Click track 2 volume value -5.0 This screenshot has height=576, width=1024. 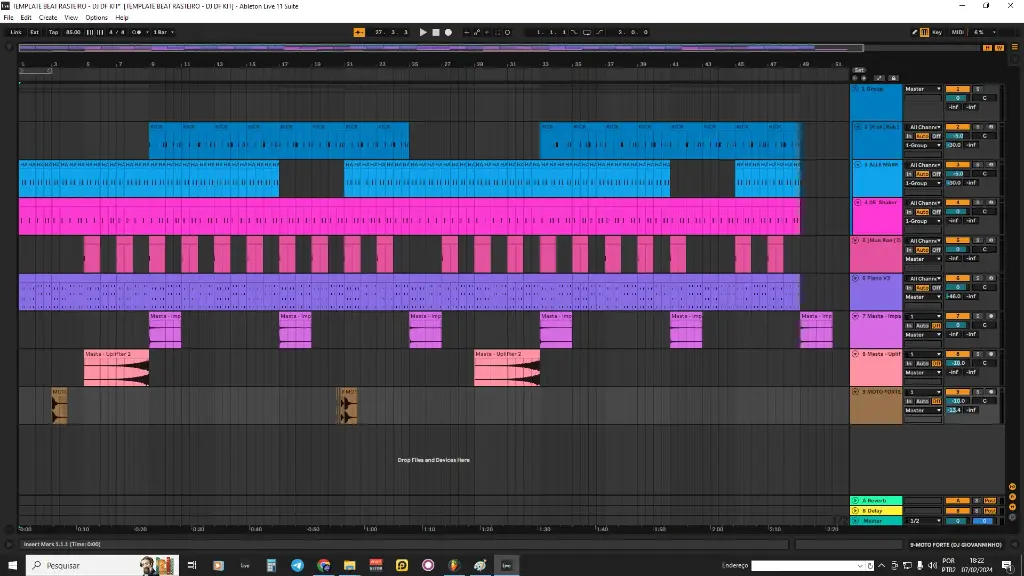[957, 136]
